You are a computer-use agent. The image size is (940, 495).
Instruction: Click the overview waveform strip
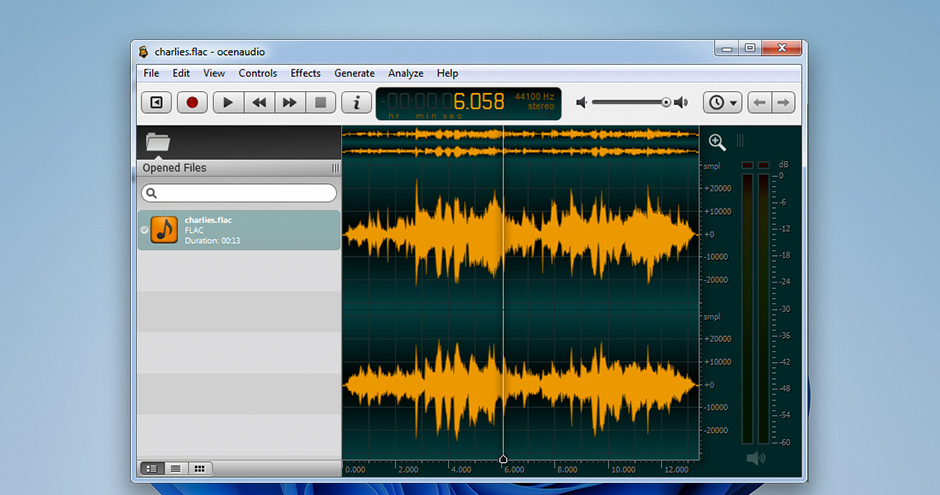[520, 143]
